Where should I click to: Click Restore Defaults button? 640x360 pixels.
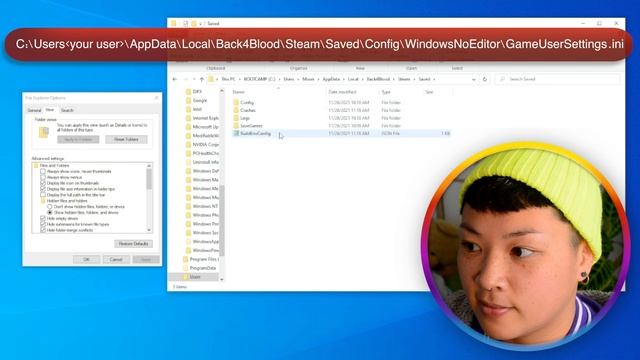[133, 244]
